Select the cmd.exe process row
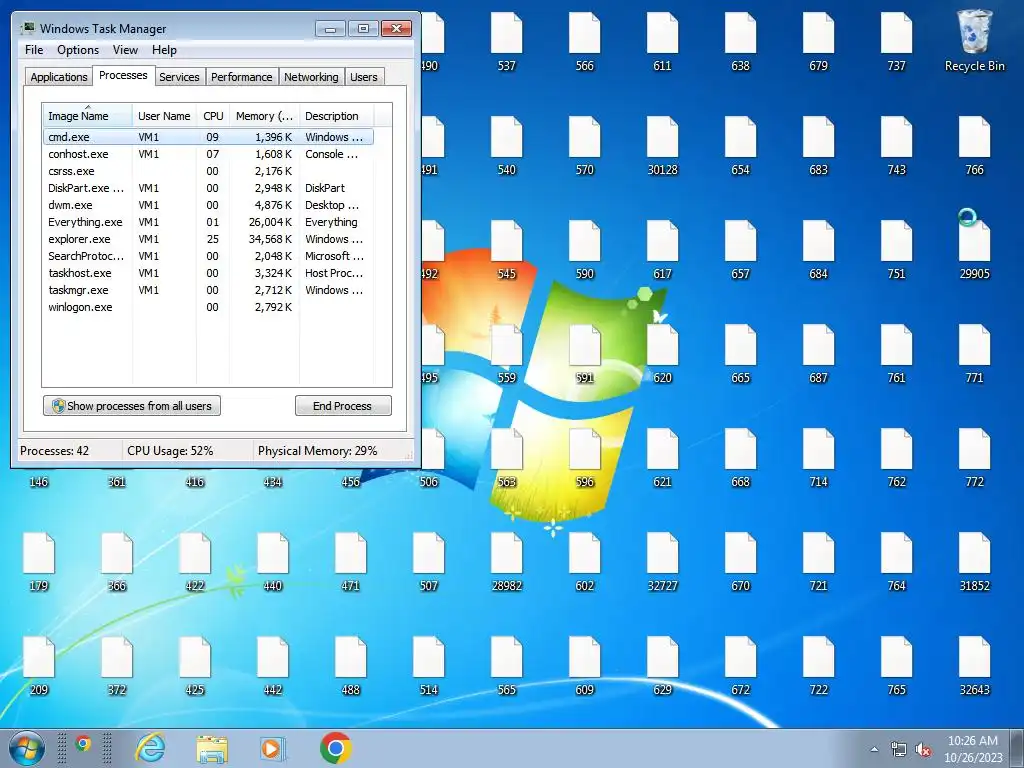 (x=208, y=137)
